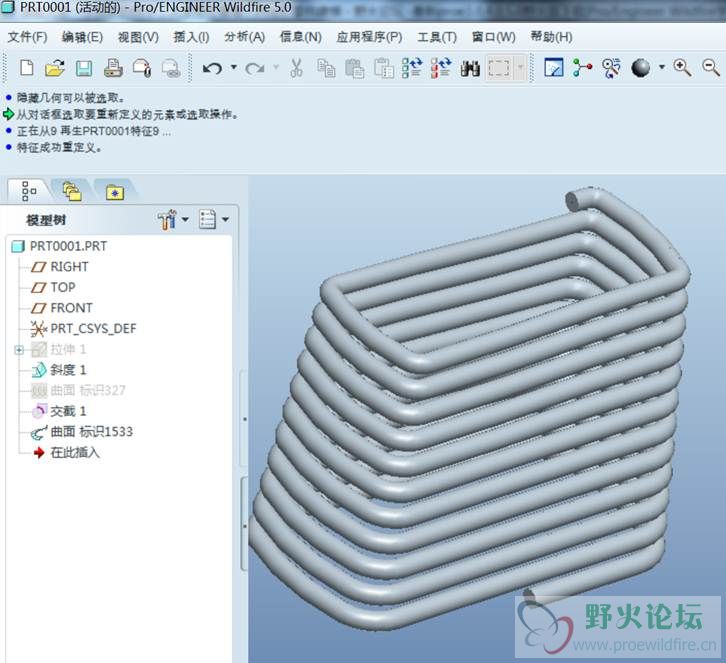
Task: Regenerate the model with the regenerate icon
Action: click(x=412, y=68)
